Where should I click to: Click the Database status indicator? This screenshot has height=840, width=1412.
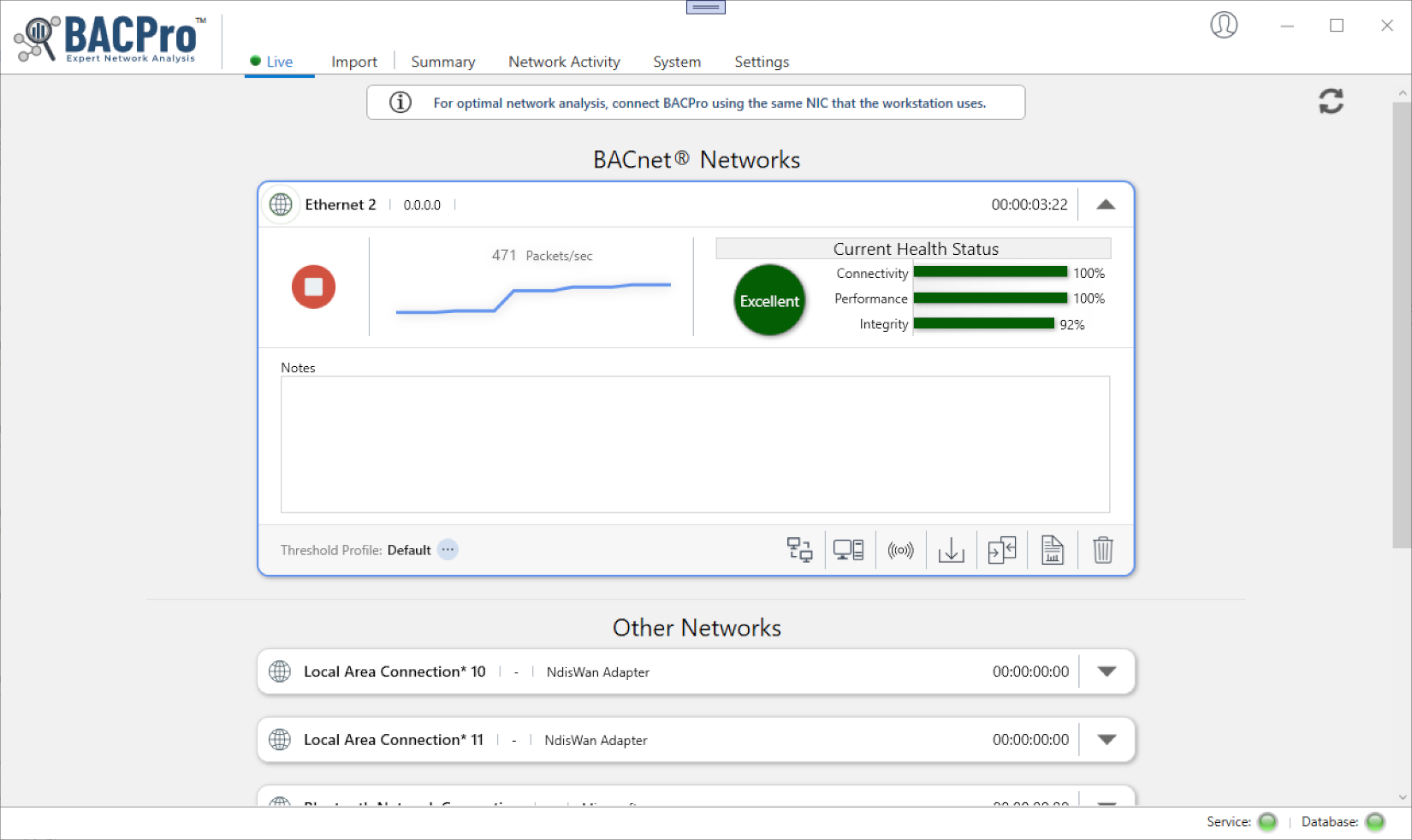pyautogui.click(x=1375, y=822)
